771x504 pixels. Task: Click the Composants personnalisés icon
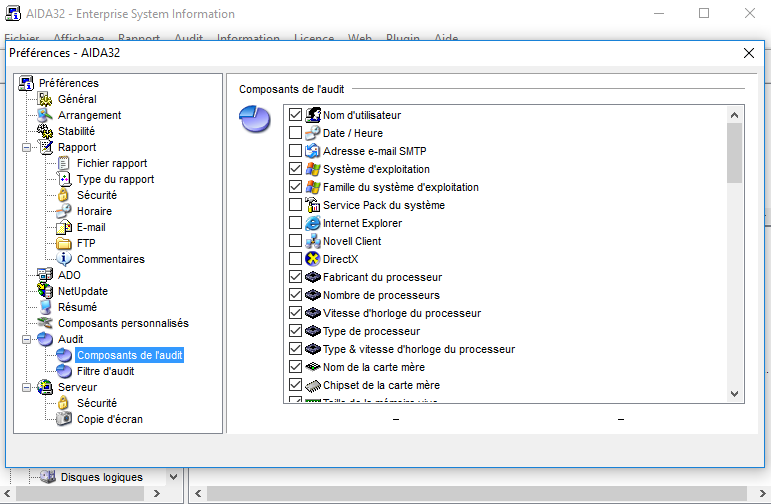point(45,323)
